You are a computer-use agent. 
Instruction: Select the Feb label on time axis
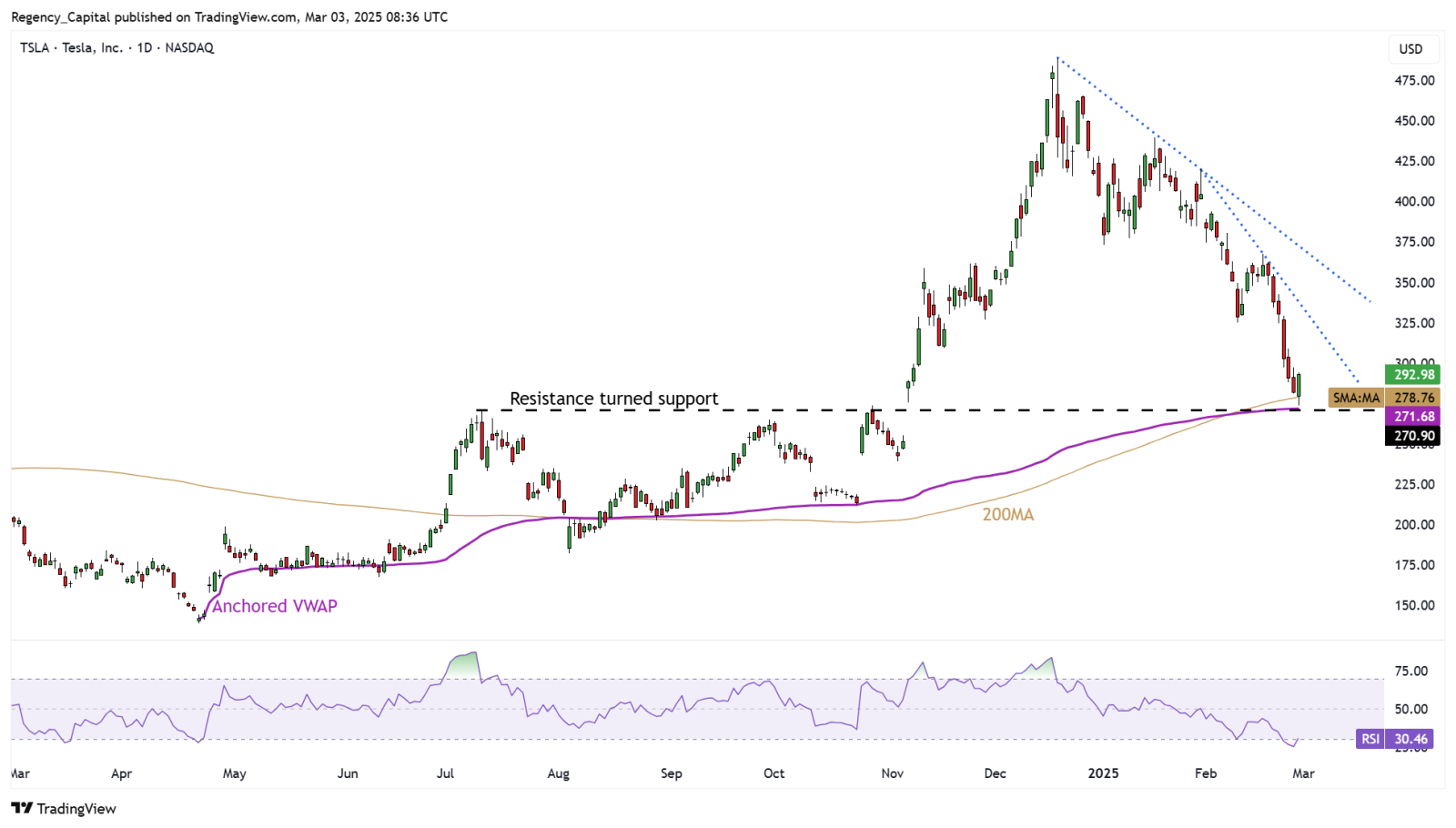(x=1206, y=773)
